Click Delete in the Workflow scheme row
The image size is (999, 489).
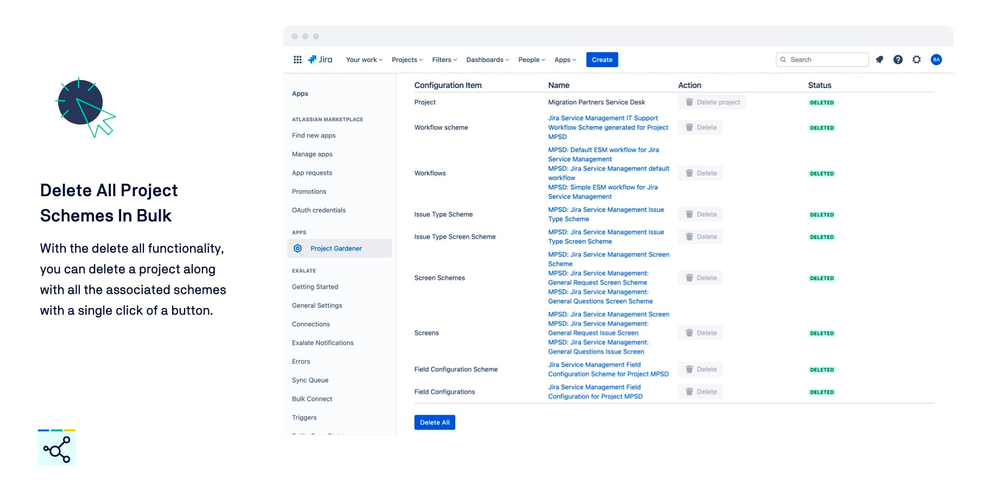[700, 127]
